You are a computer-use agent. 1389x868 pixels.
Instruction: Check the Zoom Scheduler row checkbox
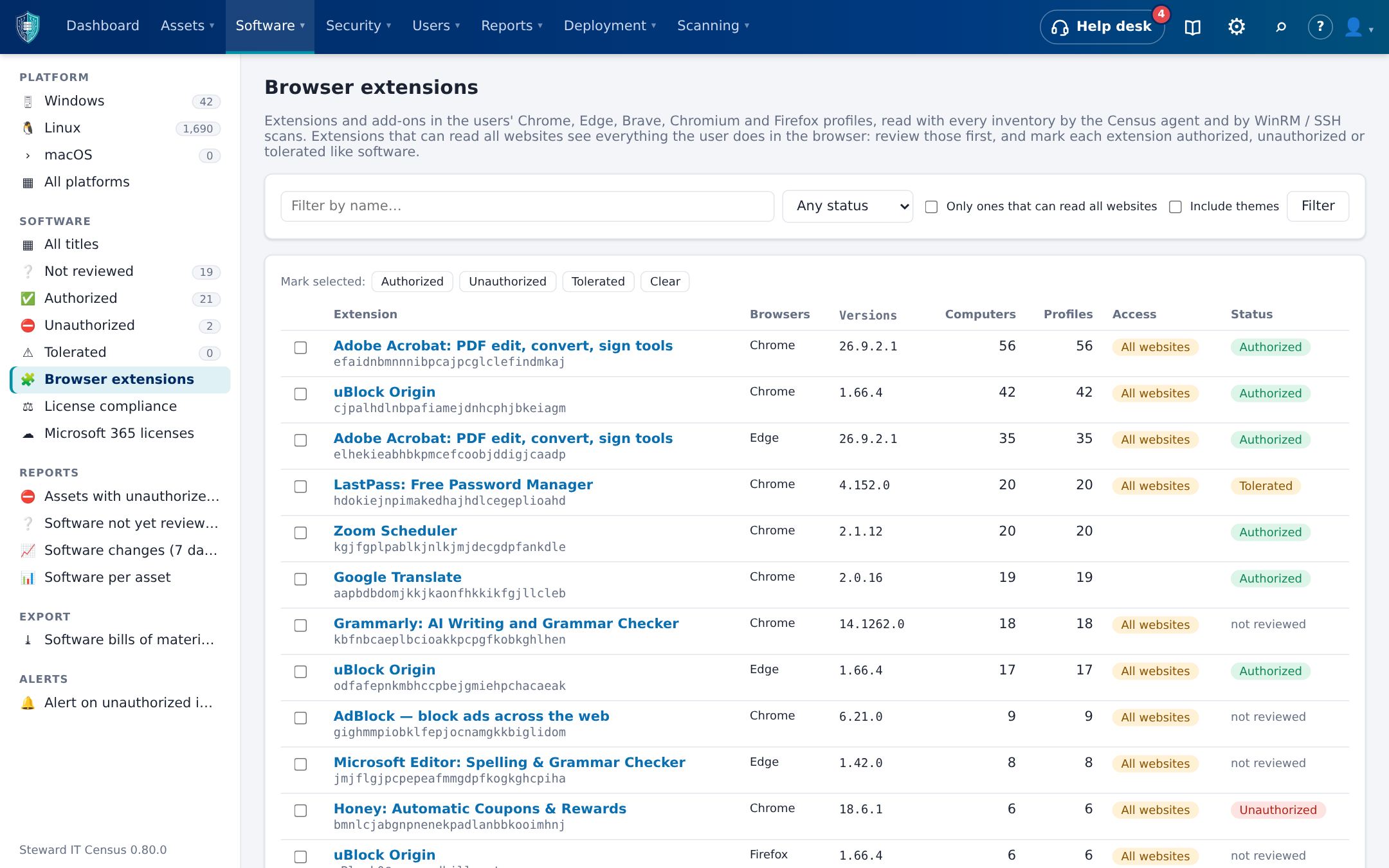tap(300, 533)
